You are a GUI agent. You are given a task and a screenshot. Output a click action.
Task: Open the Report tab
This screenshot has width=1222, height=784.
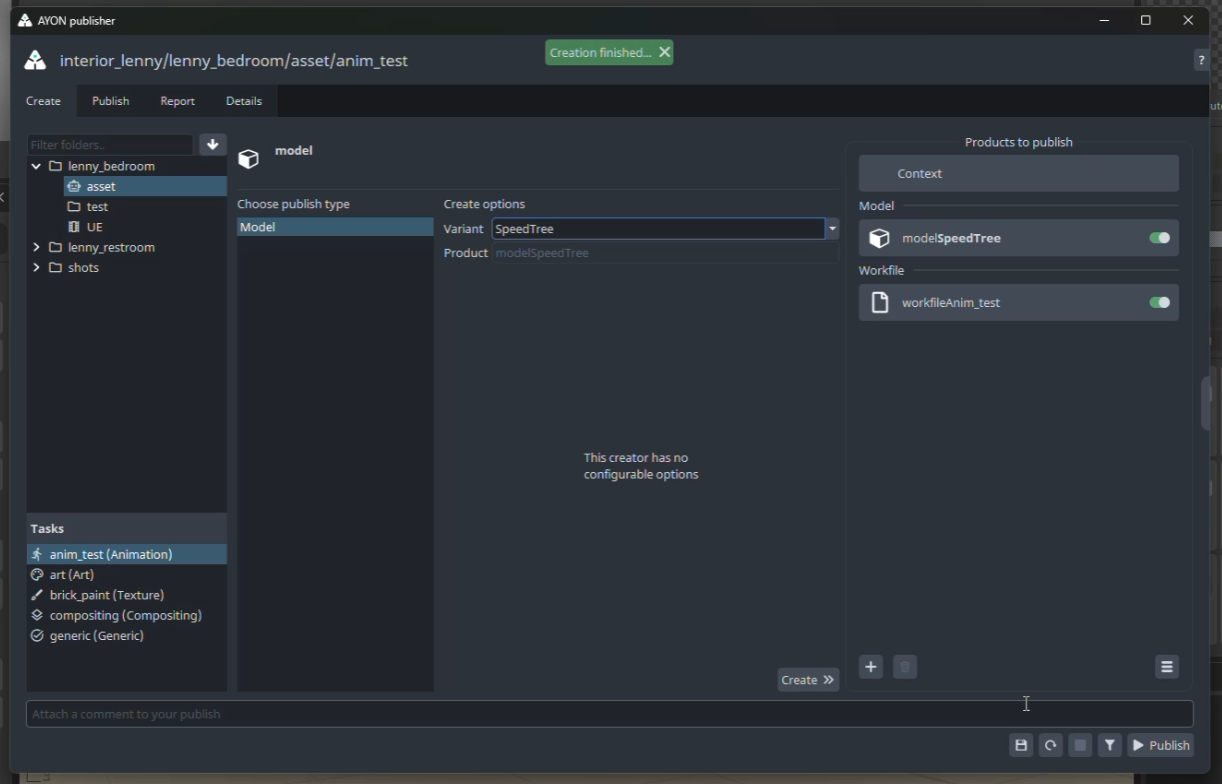coord(177,101)
